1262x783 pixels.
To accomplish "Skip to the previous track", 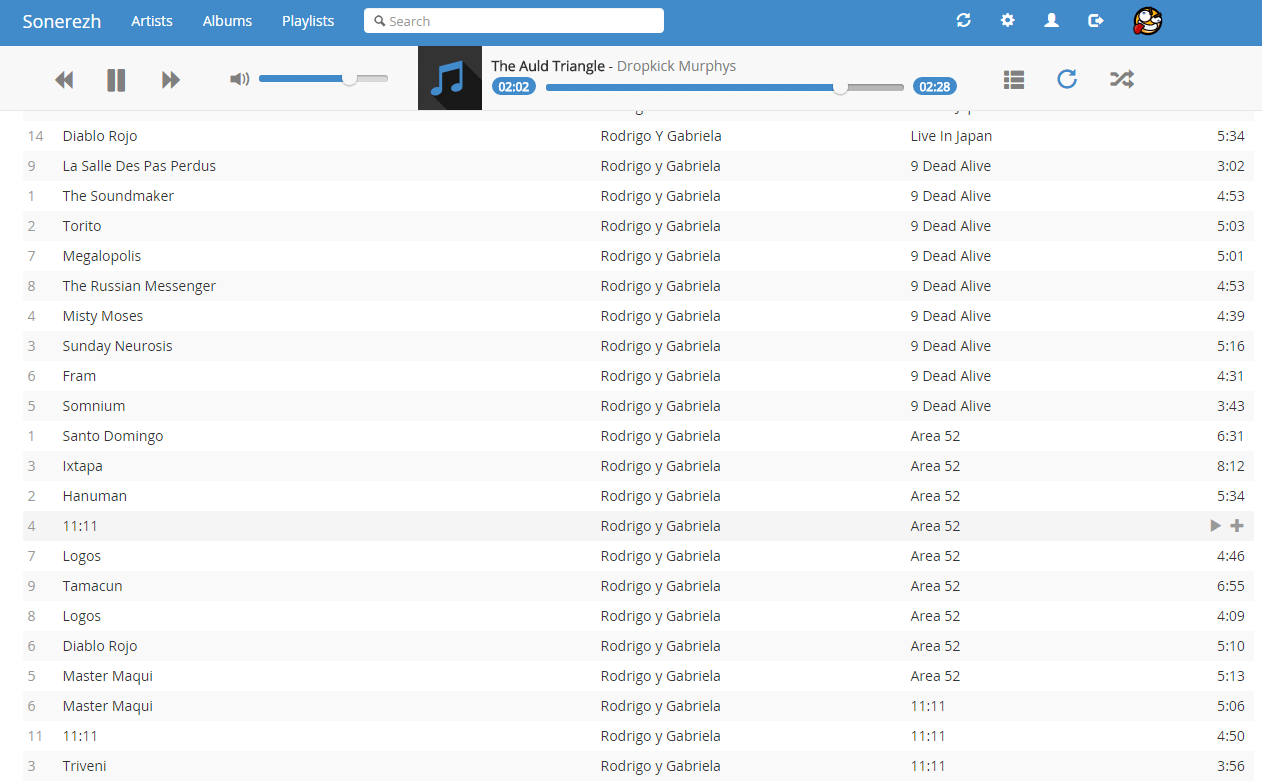I will (64, 80).
